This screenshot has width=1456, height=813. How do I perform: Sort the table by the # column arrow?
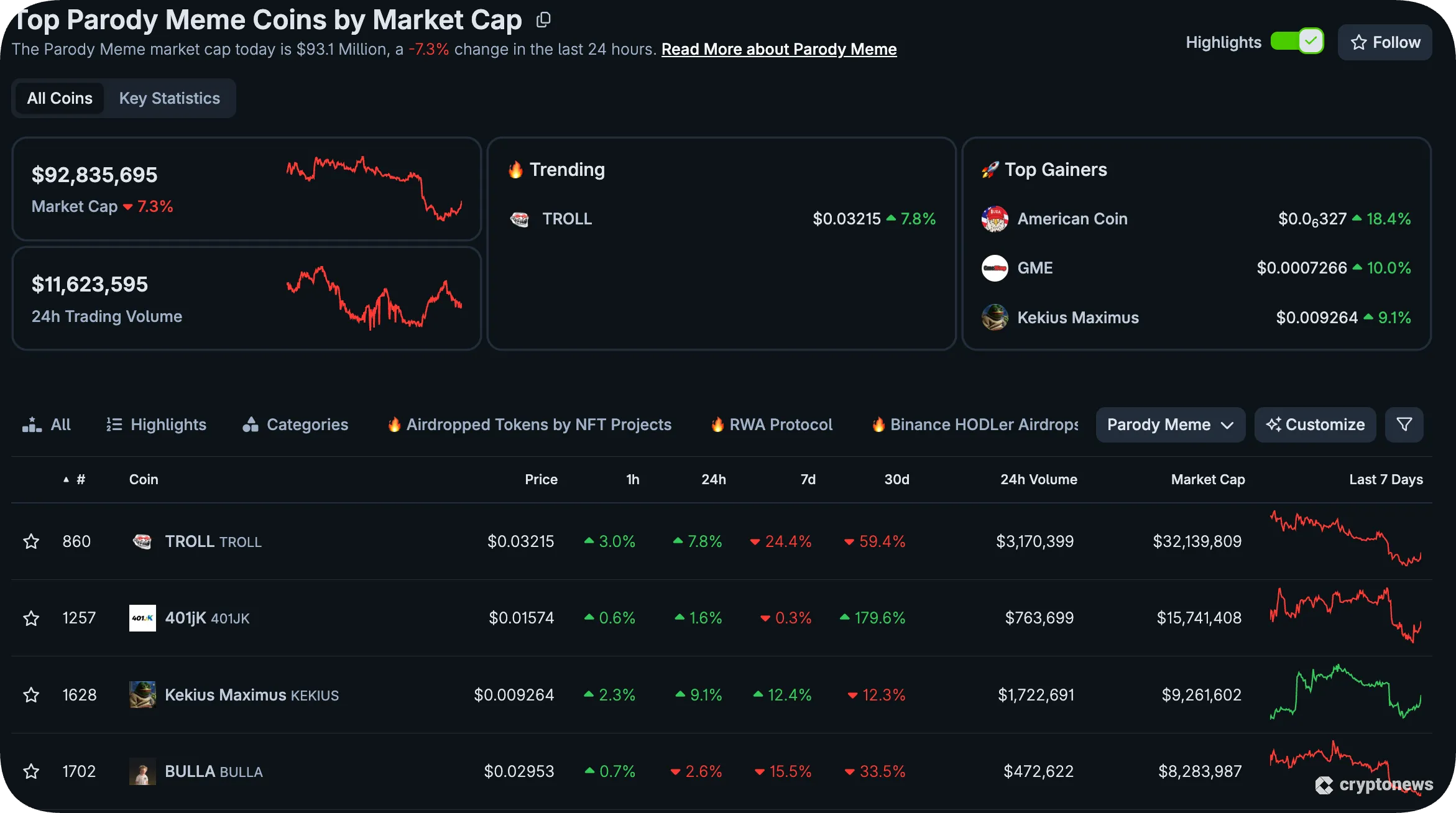66,479
